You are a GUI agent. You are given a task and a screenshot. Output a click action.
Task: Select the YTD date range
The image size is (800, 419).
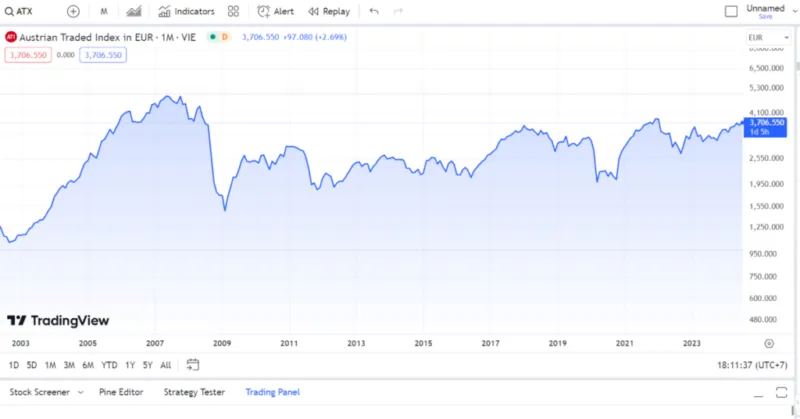pos(110,365)
